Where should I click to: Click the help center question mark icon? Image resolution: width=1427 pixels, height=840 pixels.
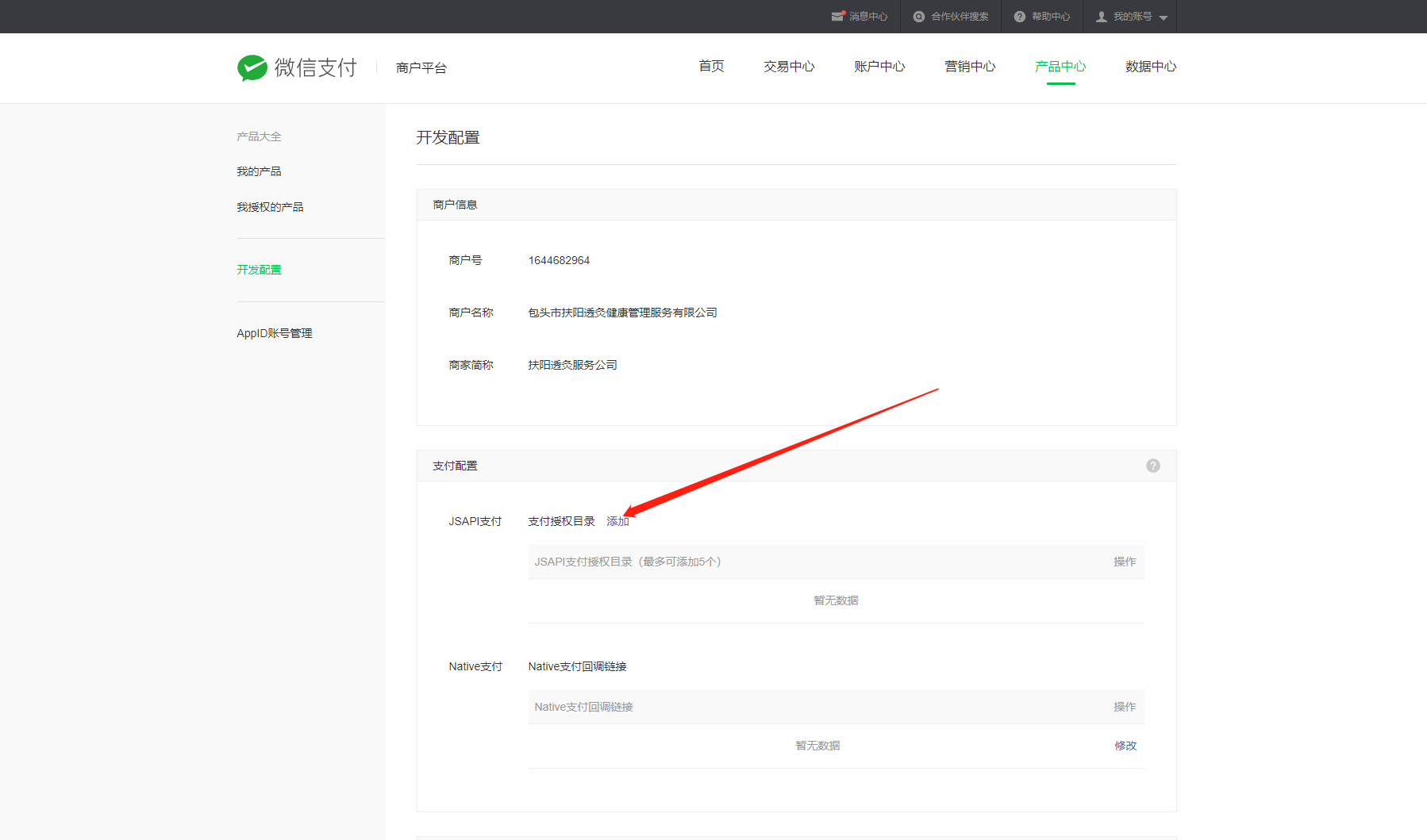(x=1020, y=17)
